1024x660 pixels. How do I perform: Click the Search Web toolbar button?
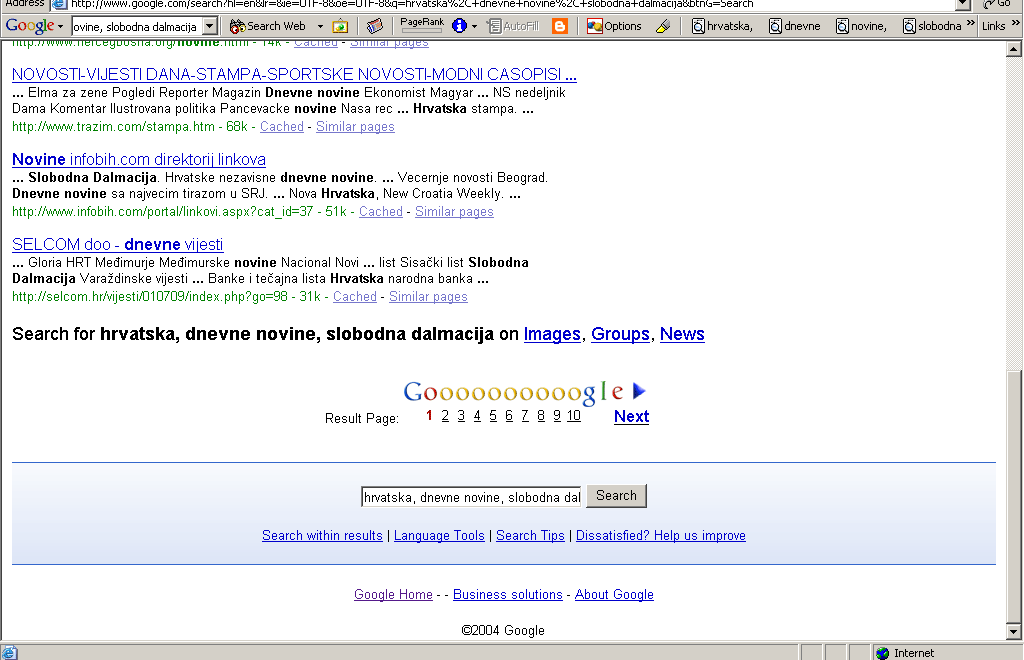coord(268,26)
